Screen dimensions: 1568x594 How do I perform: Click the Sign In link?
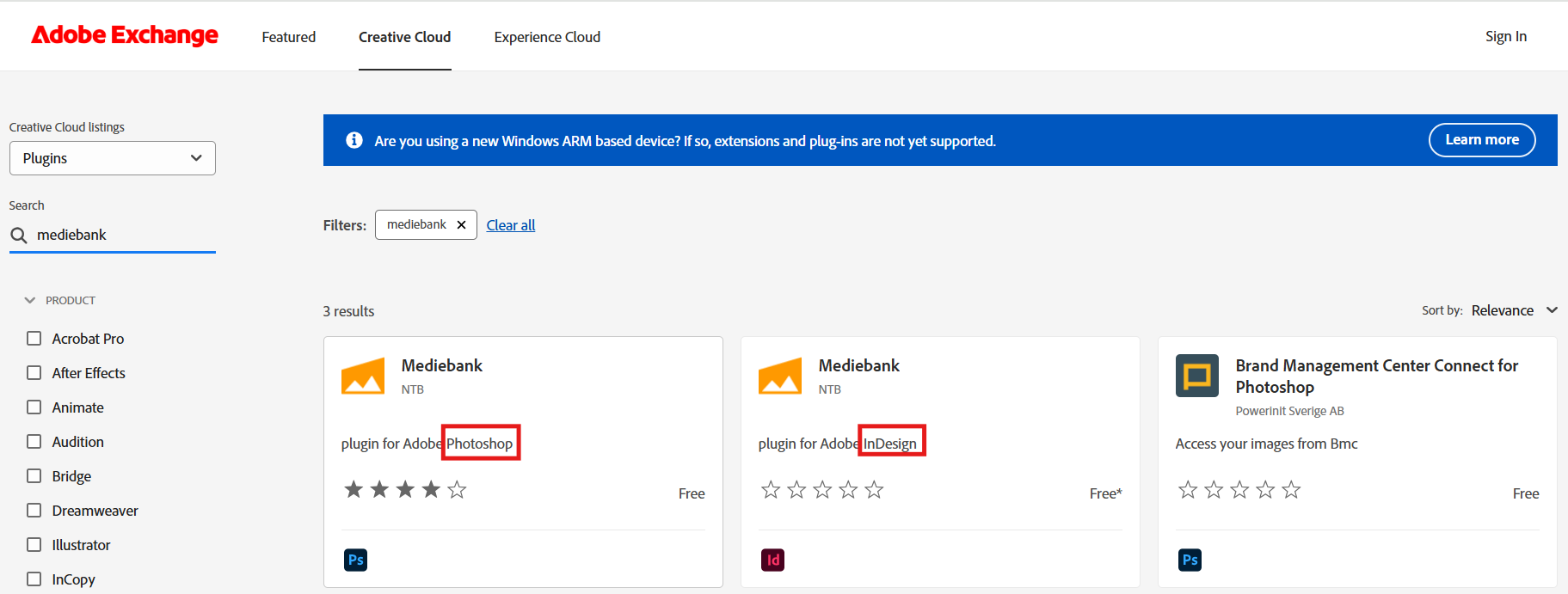(x=1506, y=36)
